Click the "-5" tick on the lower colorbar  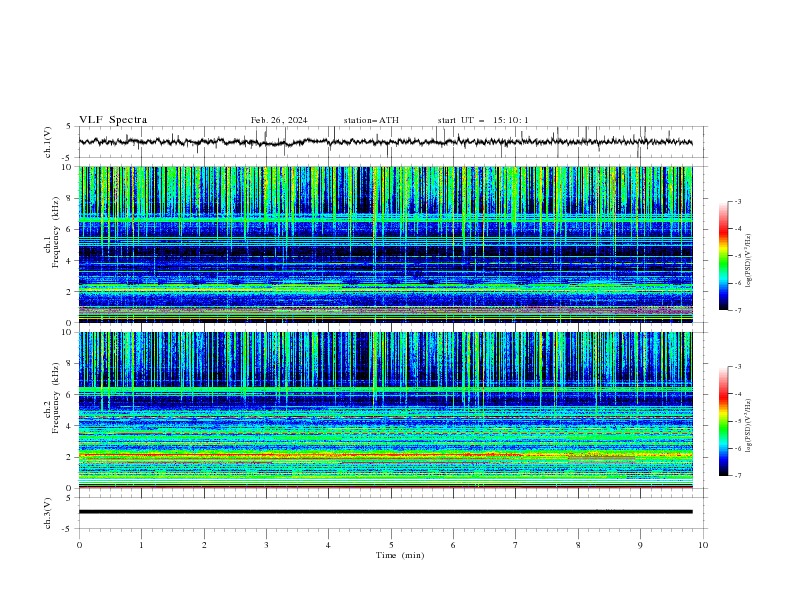[x=737, y=421]
